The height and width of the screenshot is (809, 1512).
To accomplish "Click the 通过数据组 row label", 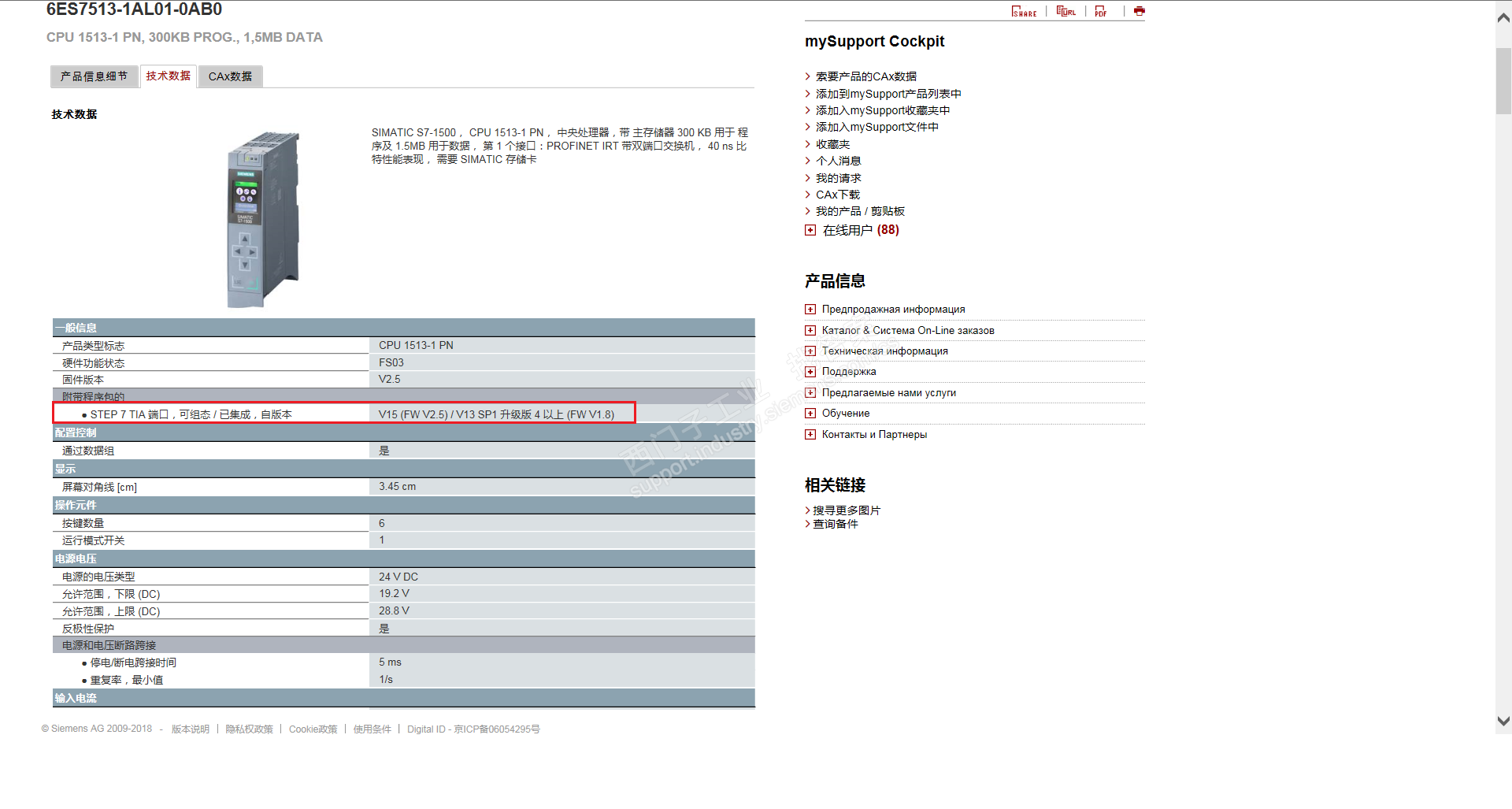I will coord(88,451).
